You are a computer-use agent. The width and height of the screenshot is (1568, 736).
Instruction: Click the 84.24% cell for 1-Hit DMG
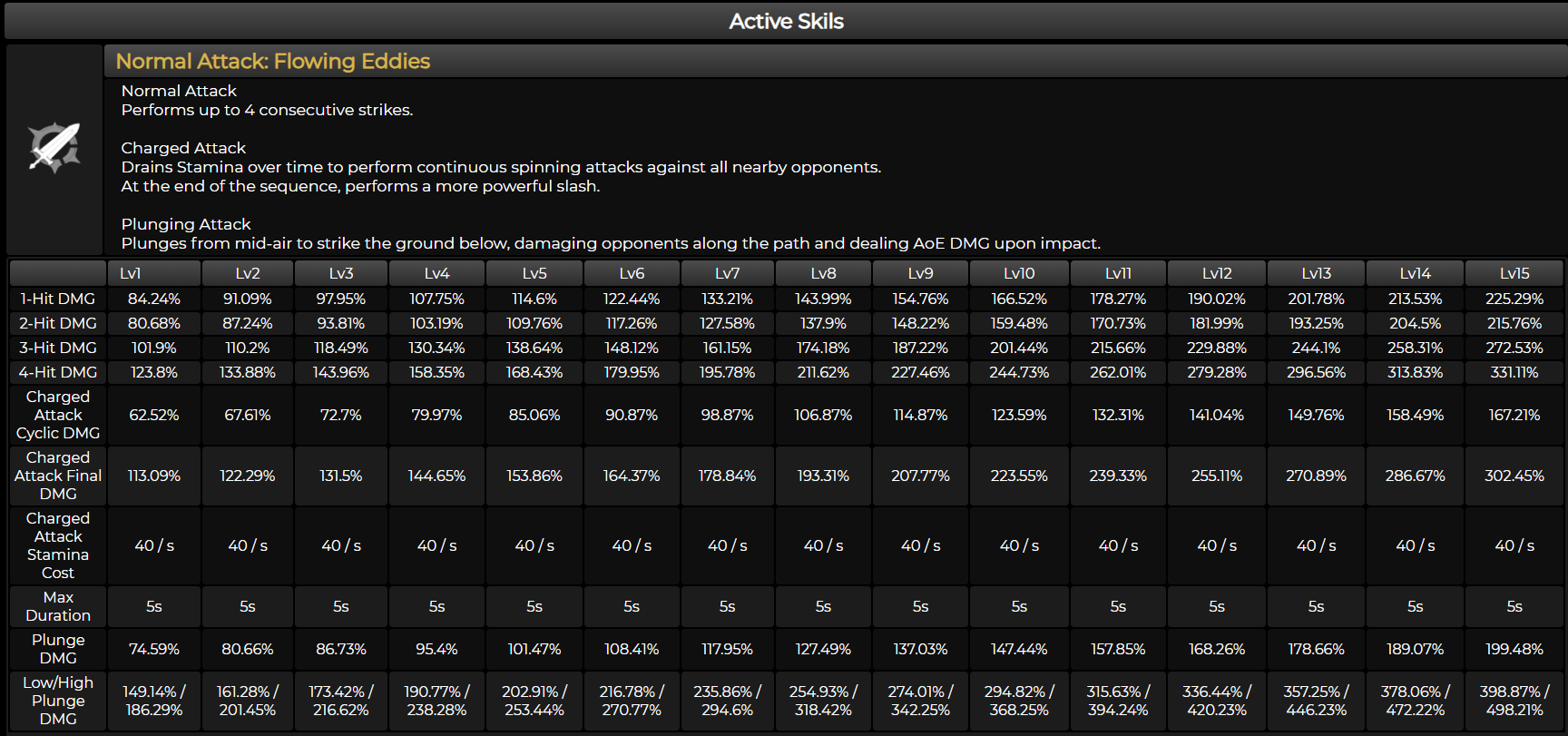click(154, 299)
